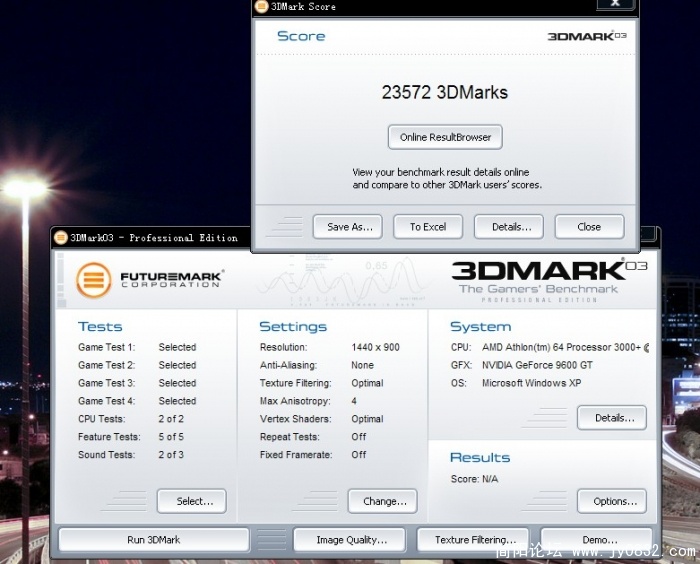
Task: Start benchmark with Run 3DMark
Action: [x=154, y=540]
